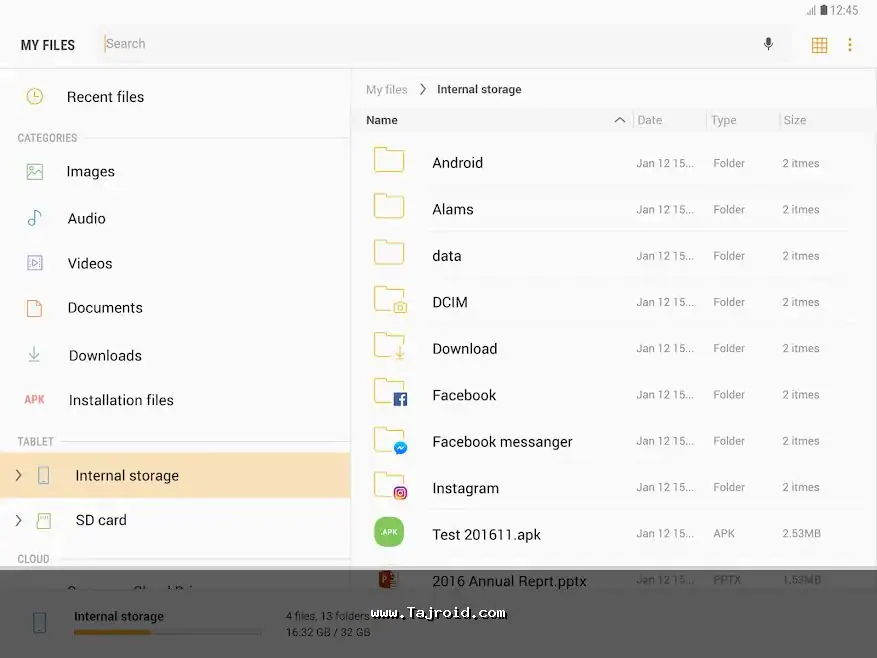Image resolution: width=877 pixels, height=658 pixels.
Task: Open the Test 201611.apk file
Action: 486,535
